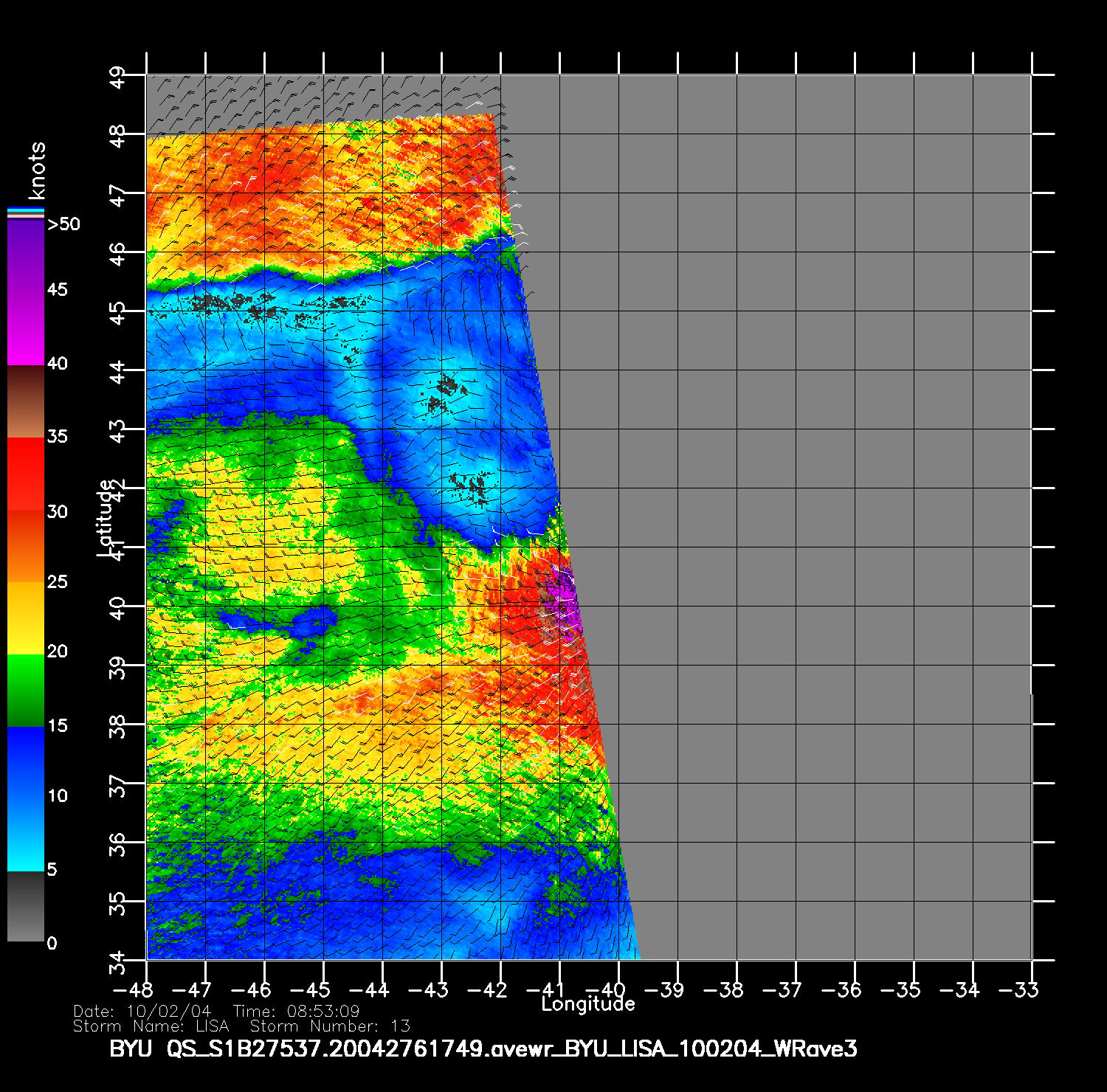The image size is (1107, 1092).
Task: Click latitude tick label '38'
Action: click(x=117, y=727)
